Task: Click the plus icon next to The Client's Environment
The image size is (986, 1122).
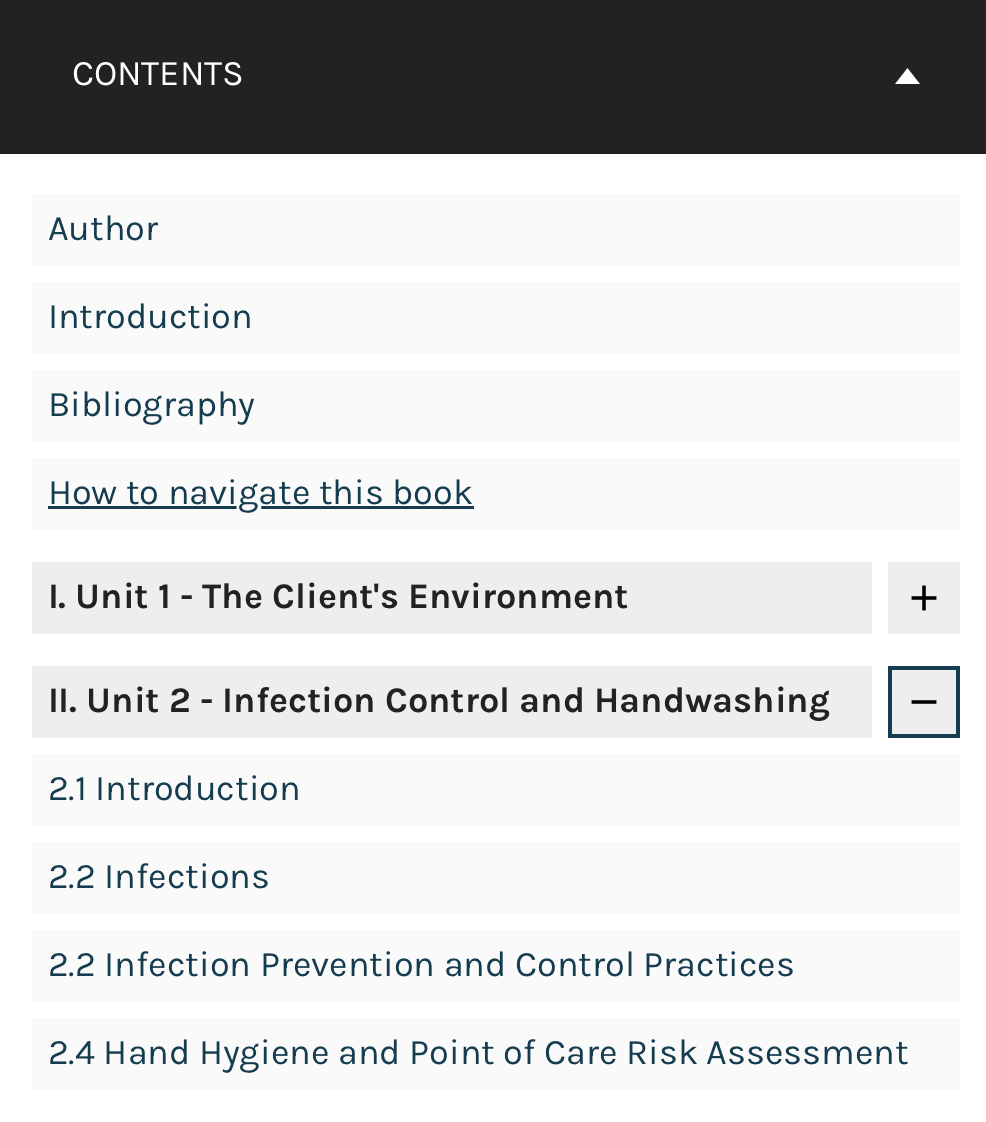Action: pyautogui.click(x=923, y=597)
